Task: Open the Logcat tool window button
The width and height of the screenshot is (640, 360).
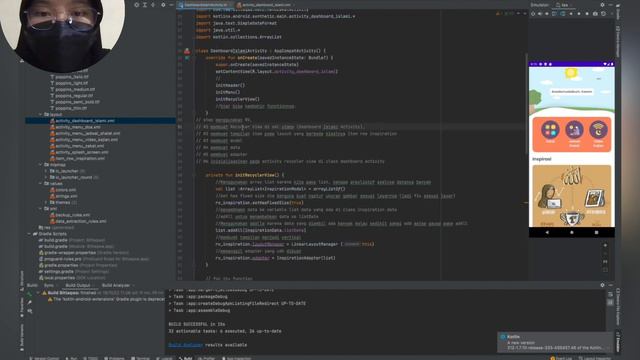Action: [164, 358]
